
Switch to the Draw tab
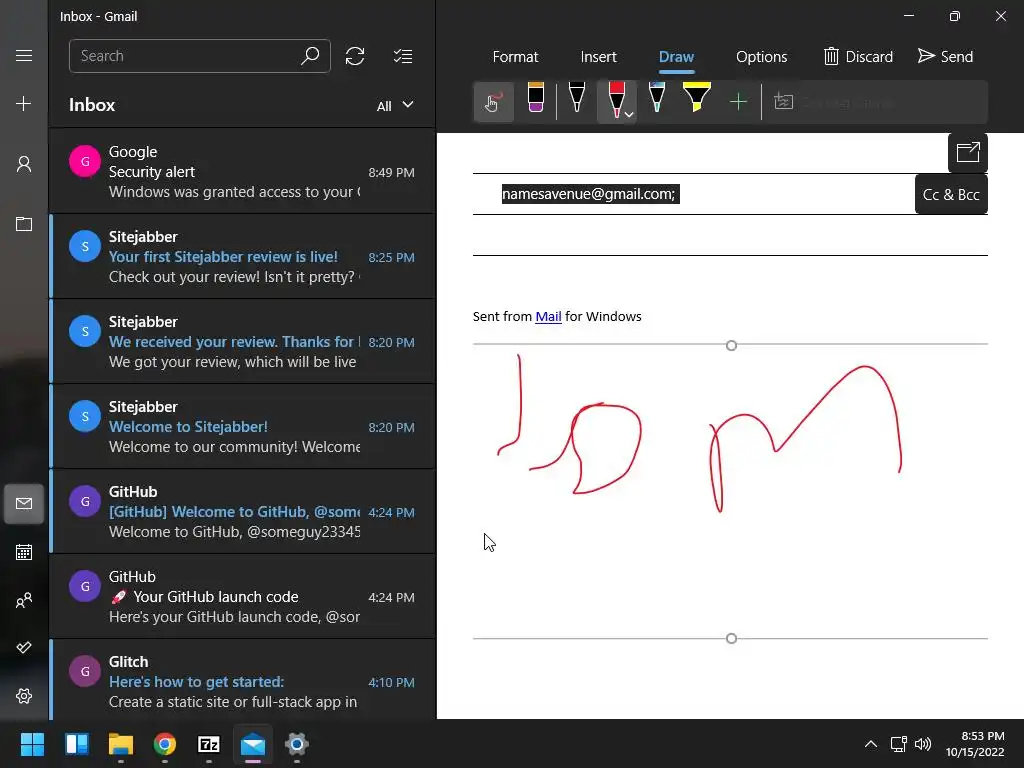coord(676,57)
